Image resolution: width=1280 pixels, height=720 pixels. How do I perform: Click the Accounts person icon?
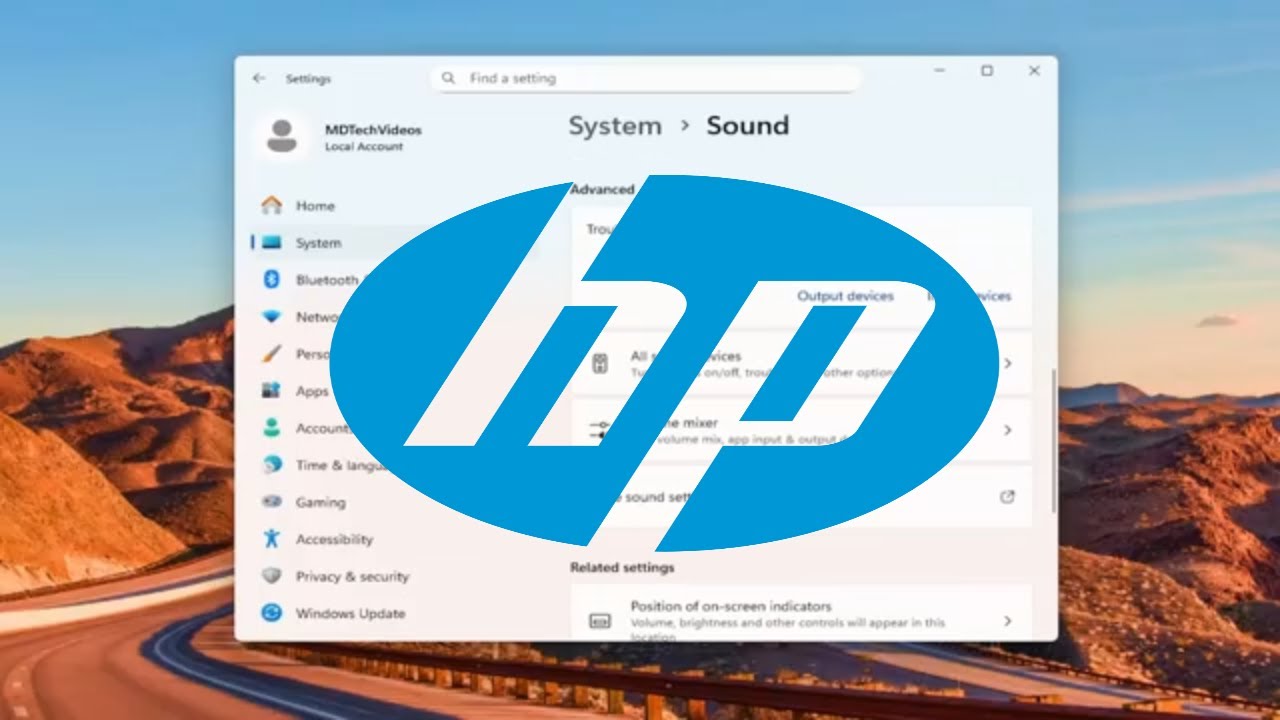271,428
